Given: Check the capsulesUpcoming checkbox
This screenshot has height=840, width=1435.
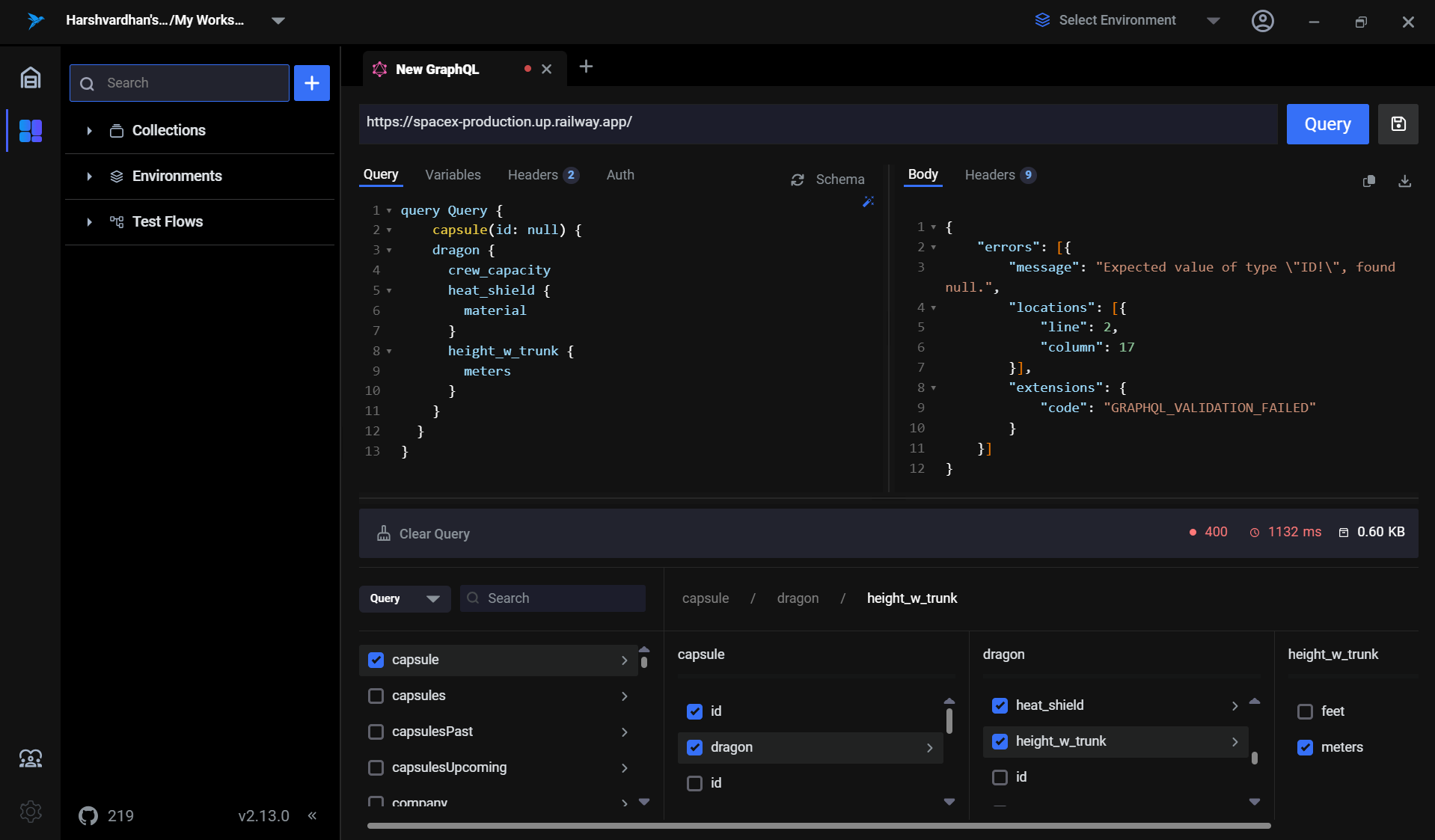Looking at the screenshot, I should [376, 768].
